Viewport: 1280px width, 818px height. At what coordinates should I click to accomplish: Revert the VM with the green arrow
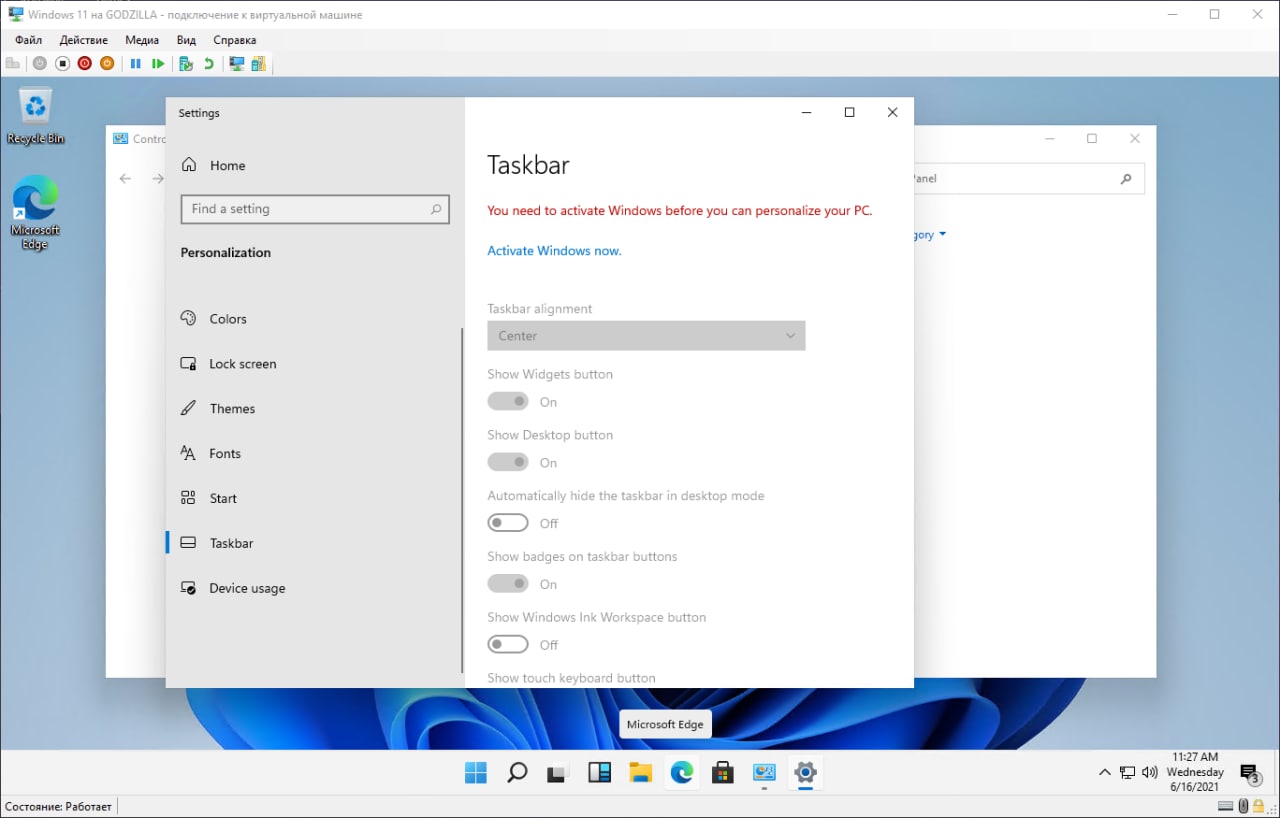pyautogui.click(x=208, y=64)
